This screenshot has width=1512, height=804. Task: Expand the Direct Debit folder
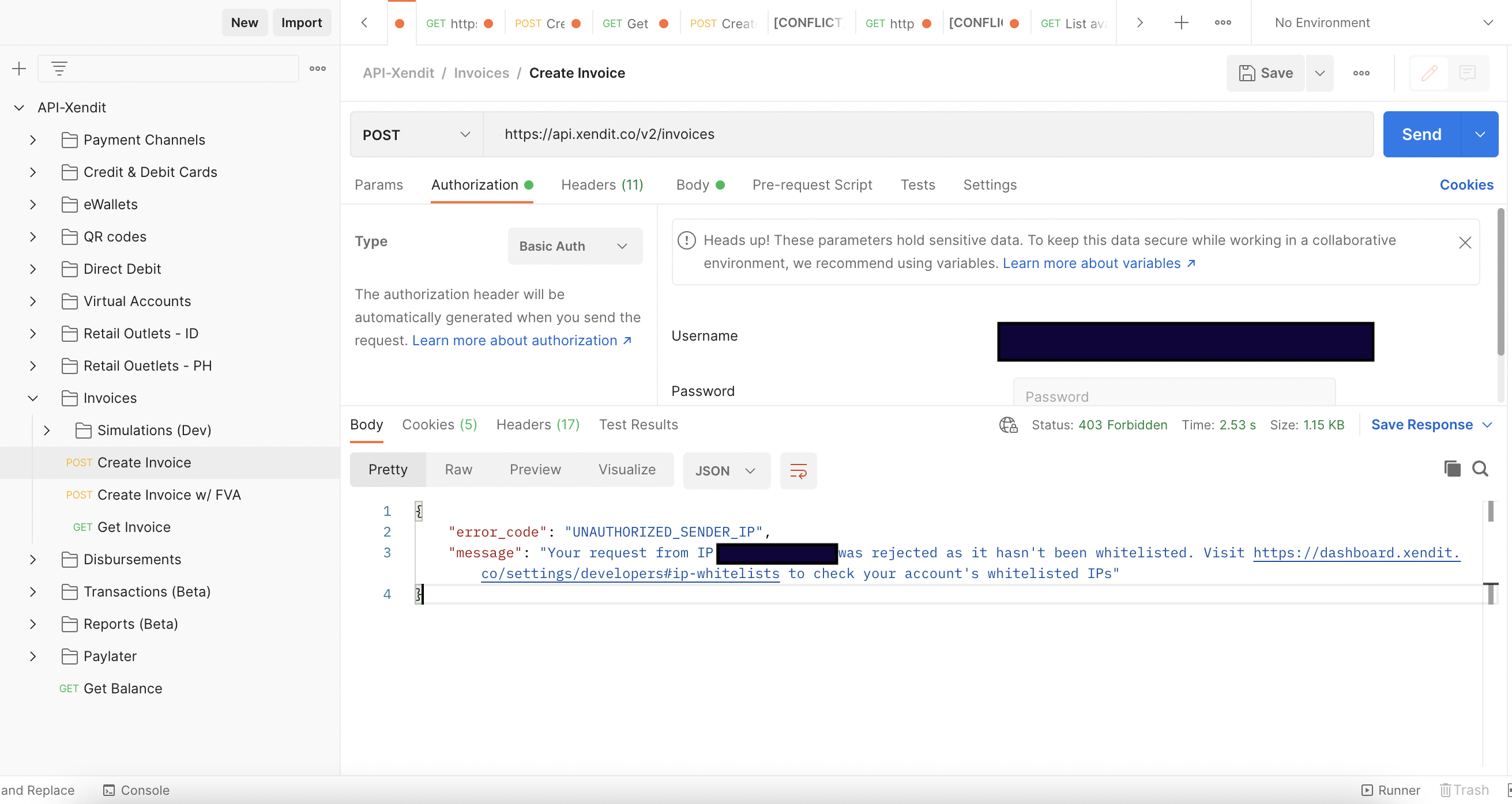click(33, 269)
